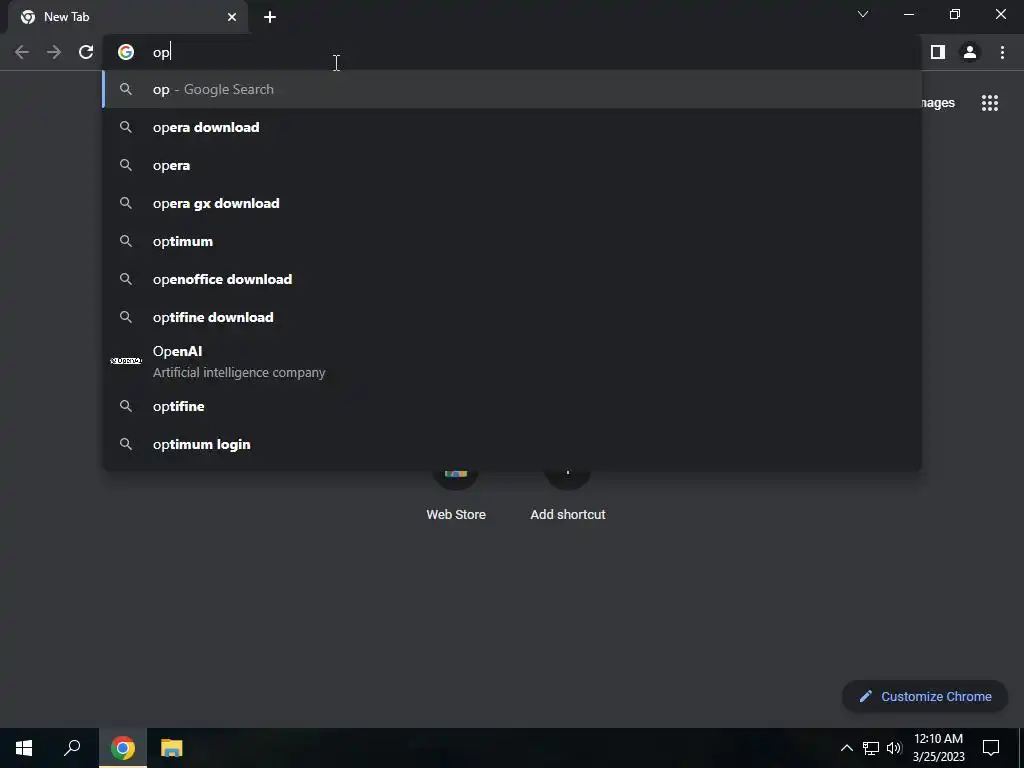Open the Google apps grid
This screenshot has height=768, width=1024.
990,103
